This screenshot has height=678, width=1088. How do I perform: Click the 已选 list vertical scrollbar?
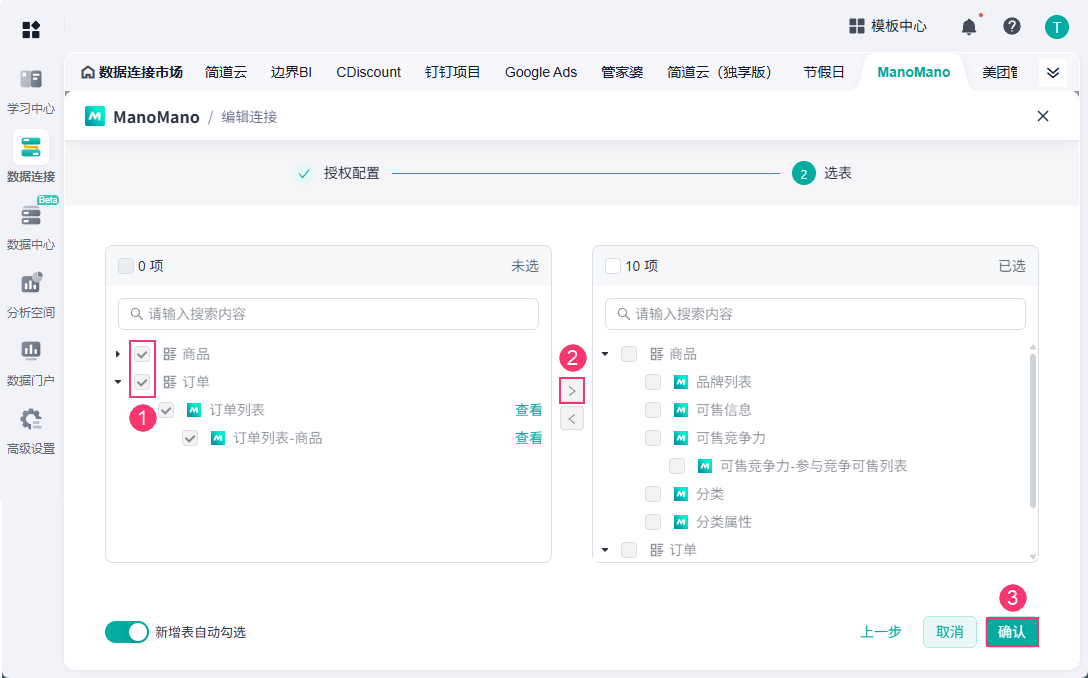[x=1032, y=430]
